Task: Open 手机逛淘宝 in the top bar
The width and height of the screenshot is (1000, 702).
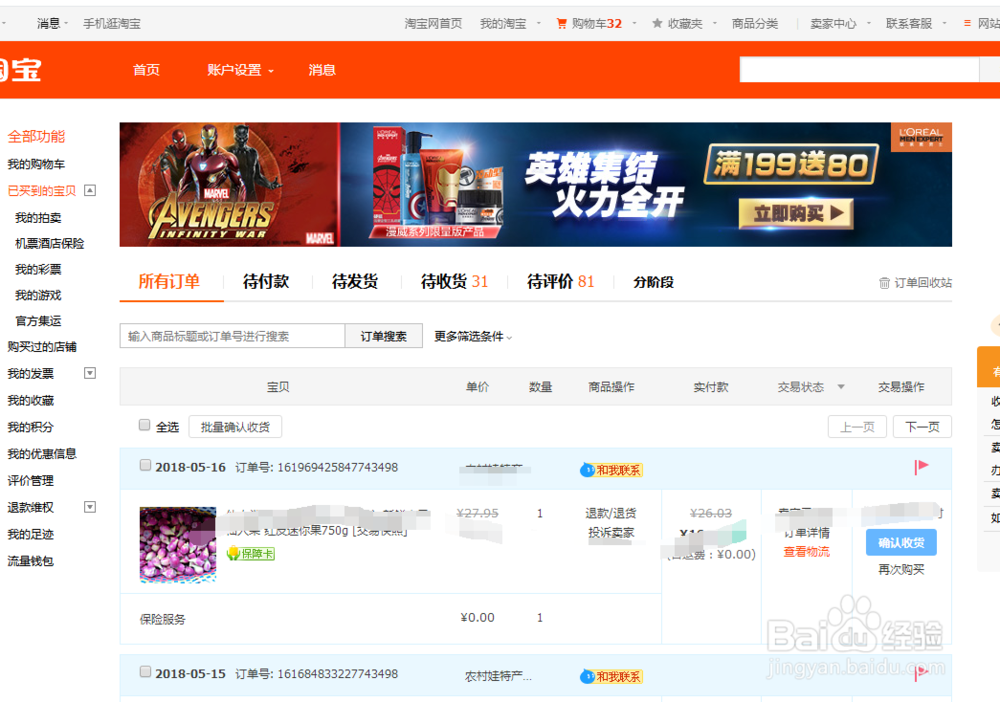Action: tap(112, 24)
